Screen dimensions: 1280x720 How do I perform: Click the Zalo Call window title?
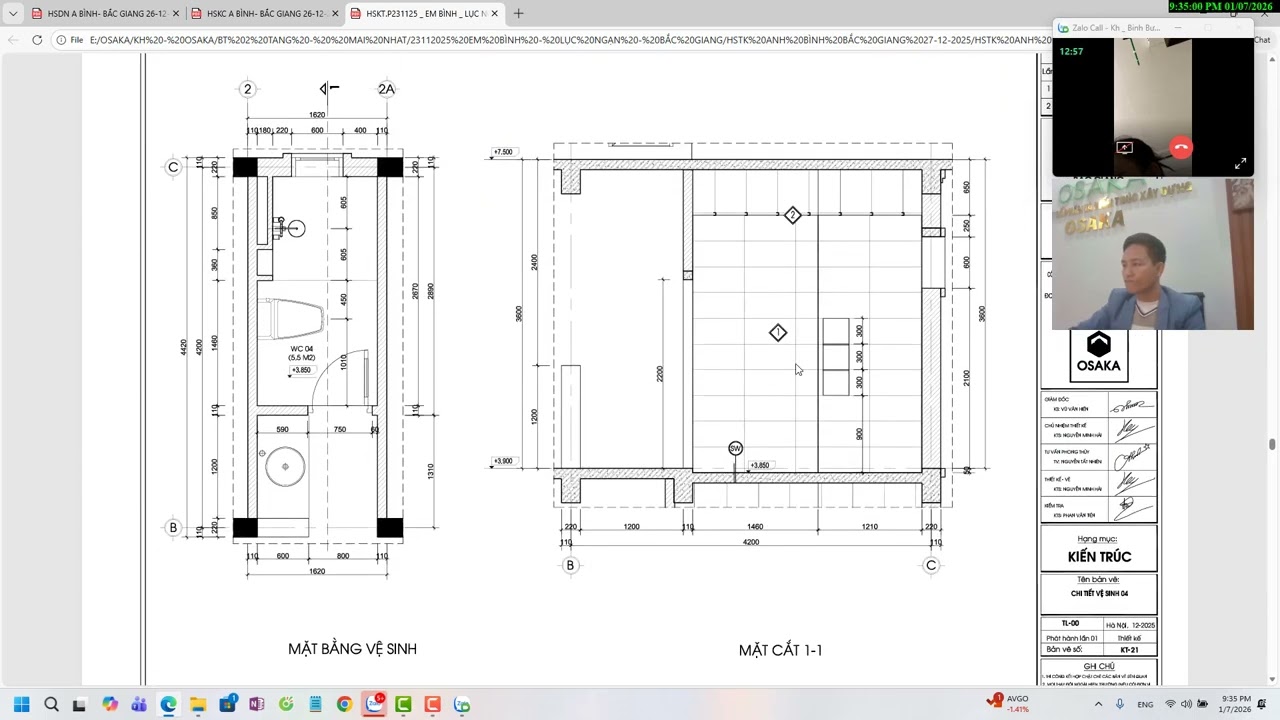tap(1116, 28)
